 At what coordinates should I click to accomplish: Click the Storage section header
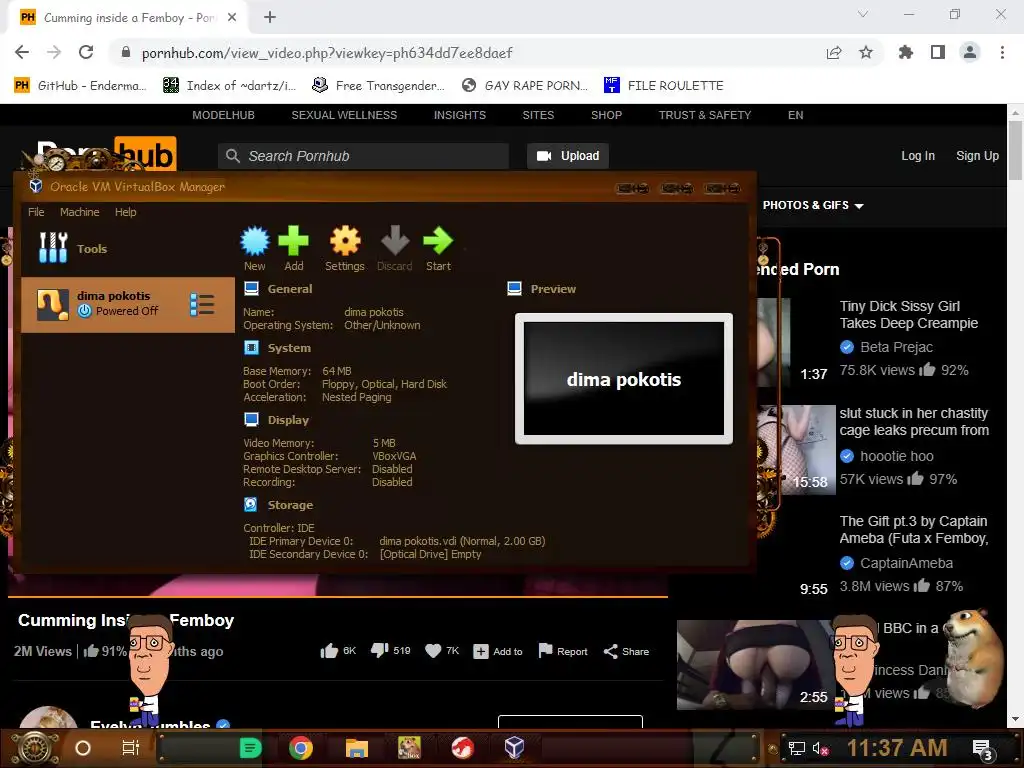(x=290, y=505)
